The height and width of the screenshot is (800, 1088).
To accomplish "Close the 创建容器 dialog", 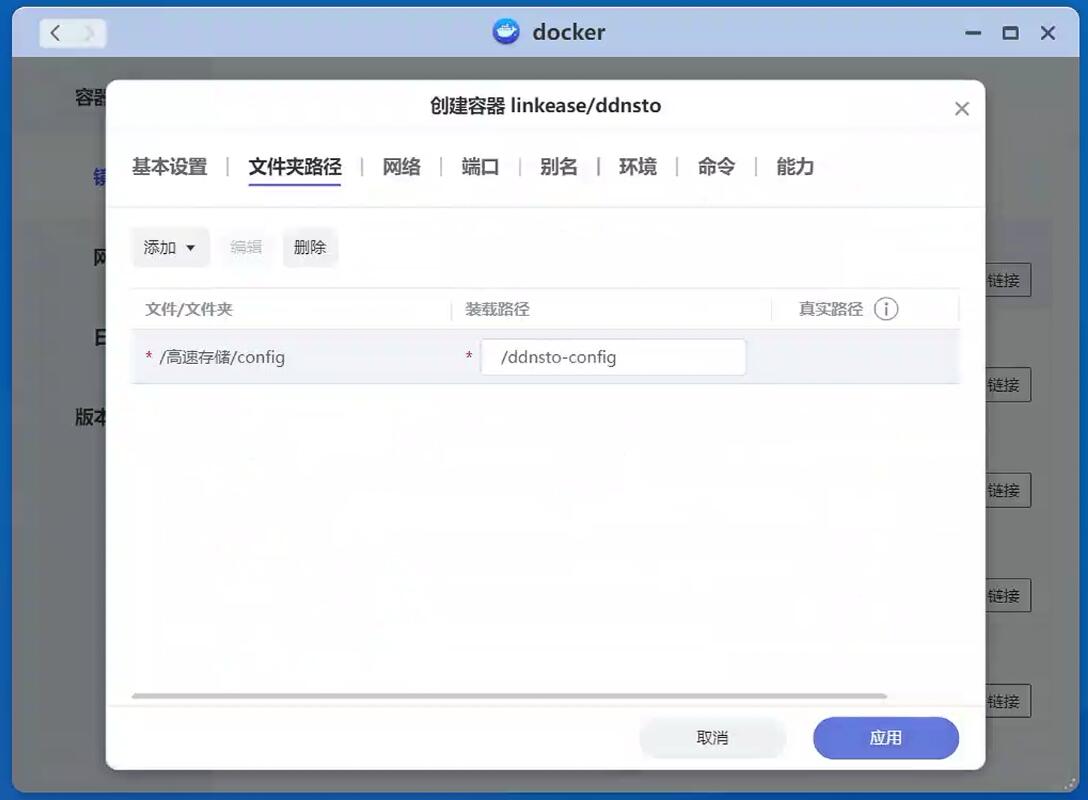I will pos(961,108).
